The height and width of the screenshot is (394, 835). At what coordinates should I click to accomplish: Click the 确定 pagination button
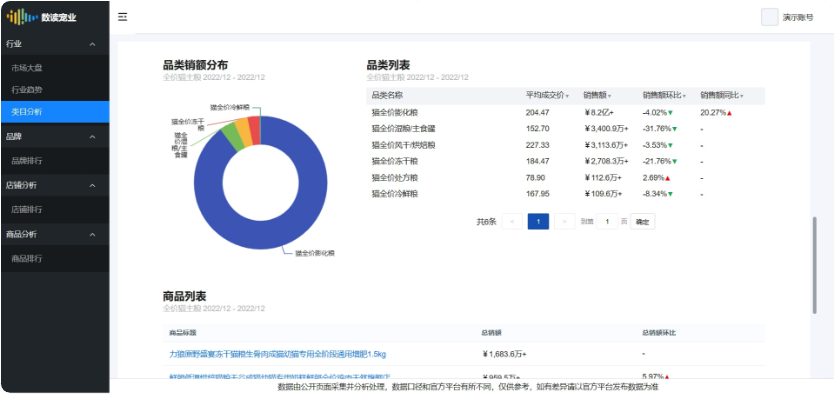(x=643, y=221)
